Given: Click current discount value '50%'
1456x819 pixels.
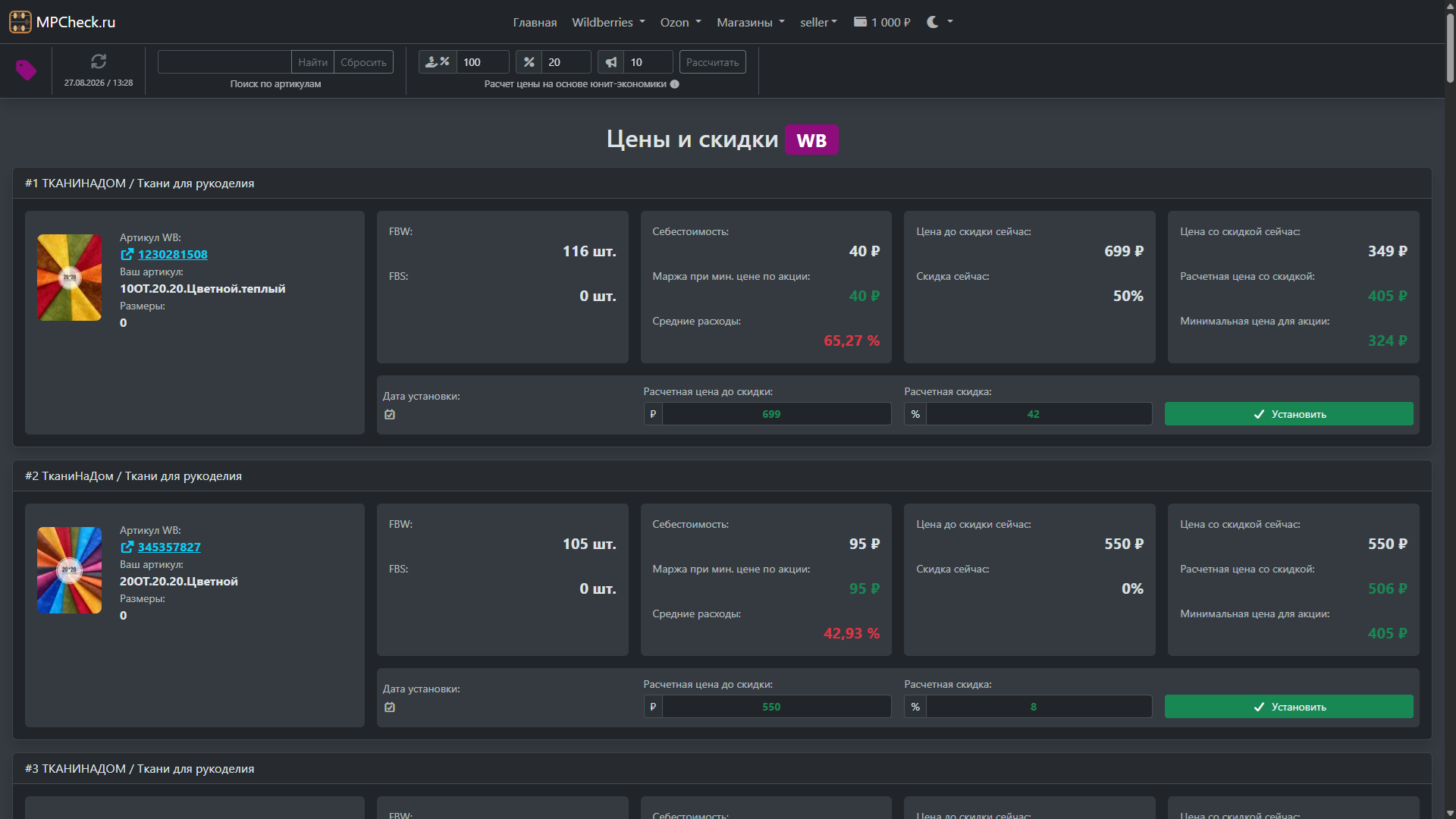Looking at the screenshot, I should 1128,296.
